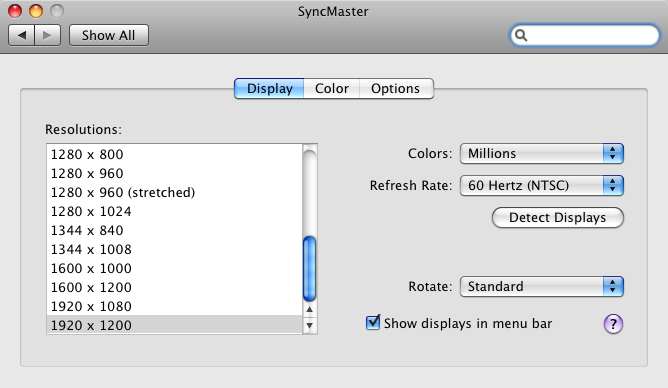The image size is (668, 388).
Task: Click the back navigation arrow
Action: [22, 35]
